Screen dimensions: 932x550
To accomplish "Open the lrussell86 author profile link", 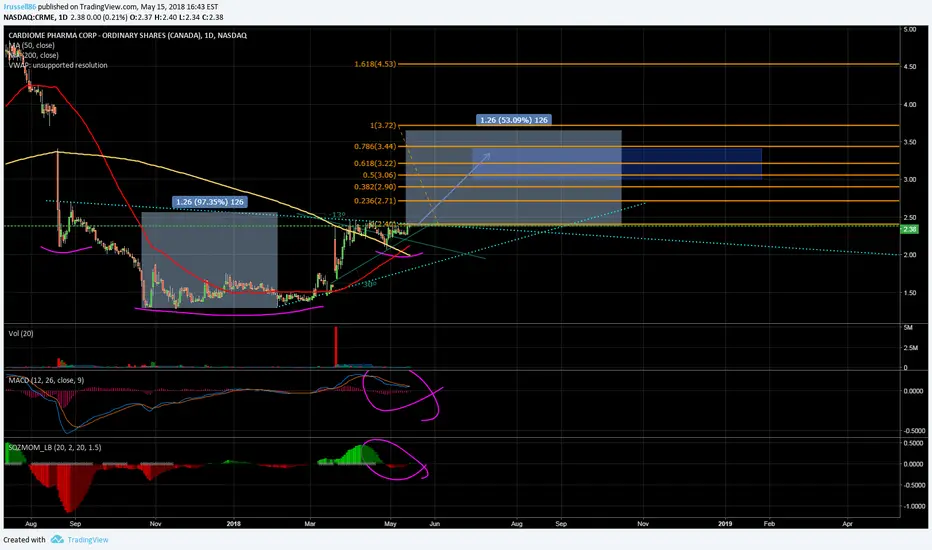I will point(20,7).
